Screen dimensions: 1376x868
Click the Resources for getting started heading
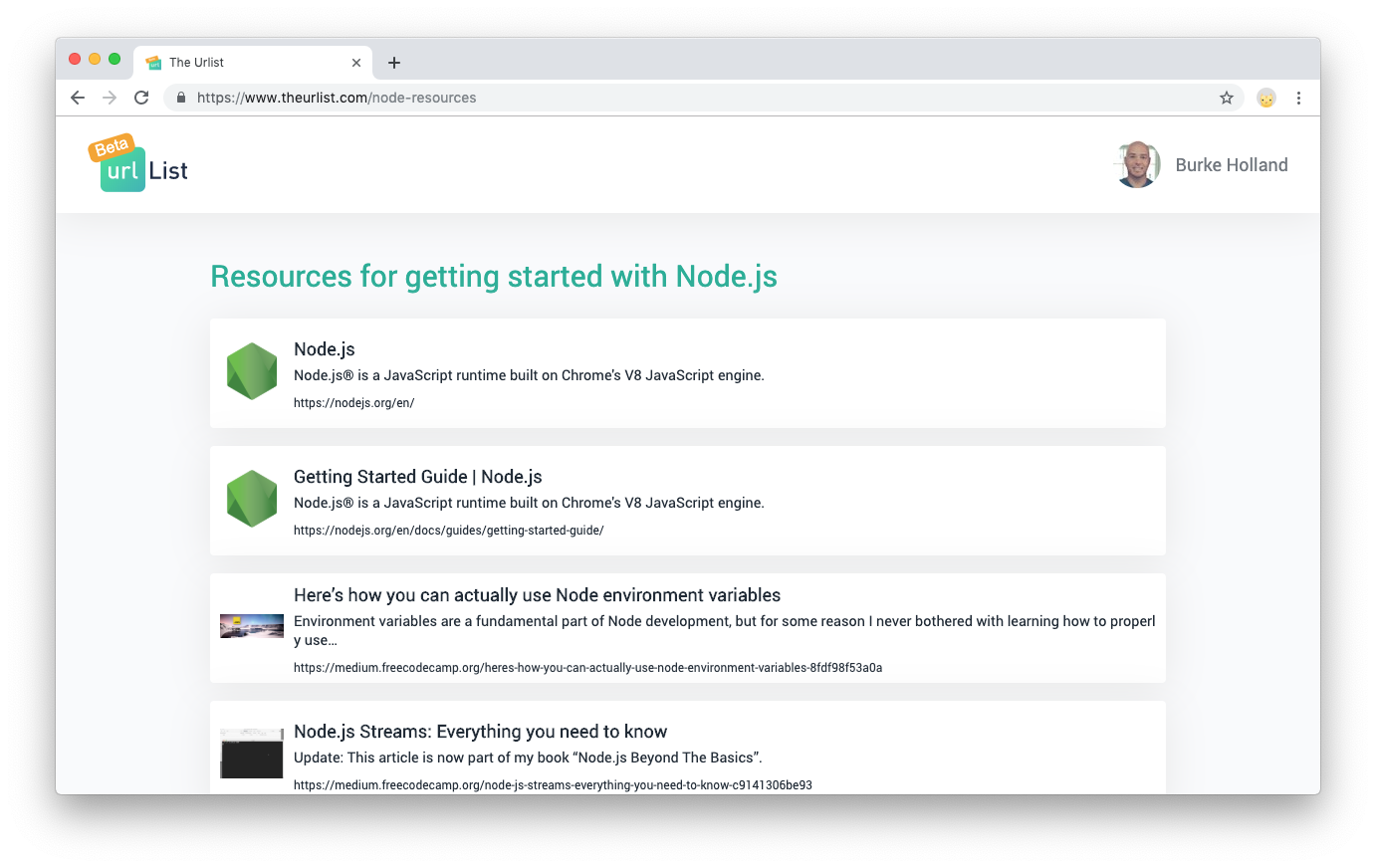494,276
